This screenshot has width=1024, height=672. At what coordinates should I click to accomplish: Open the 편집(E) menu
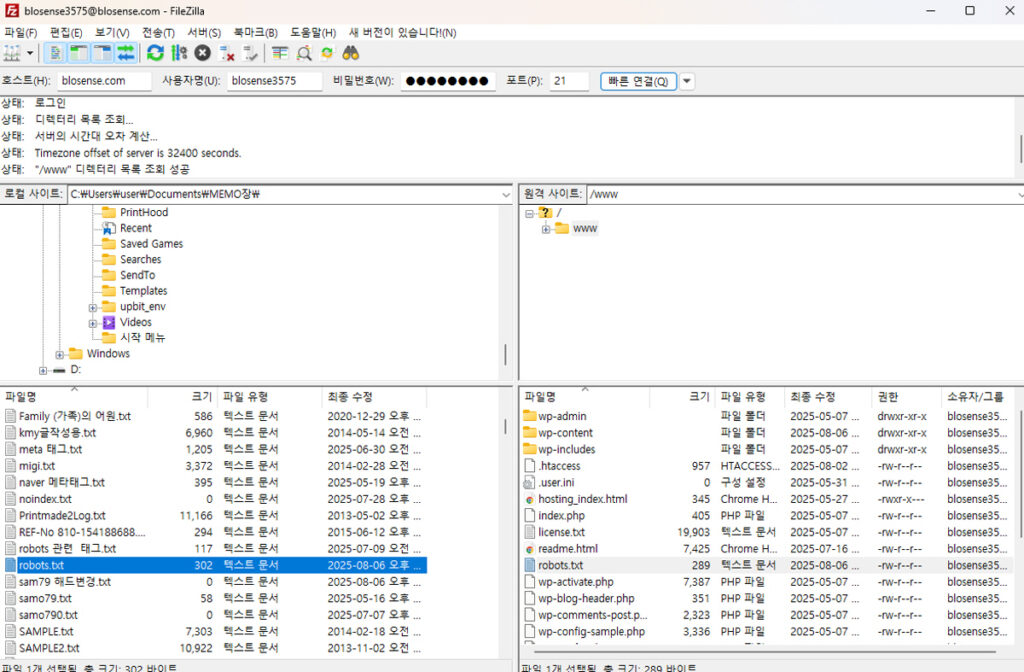click(66, 33)
